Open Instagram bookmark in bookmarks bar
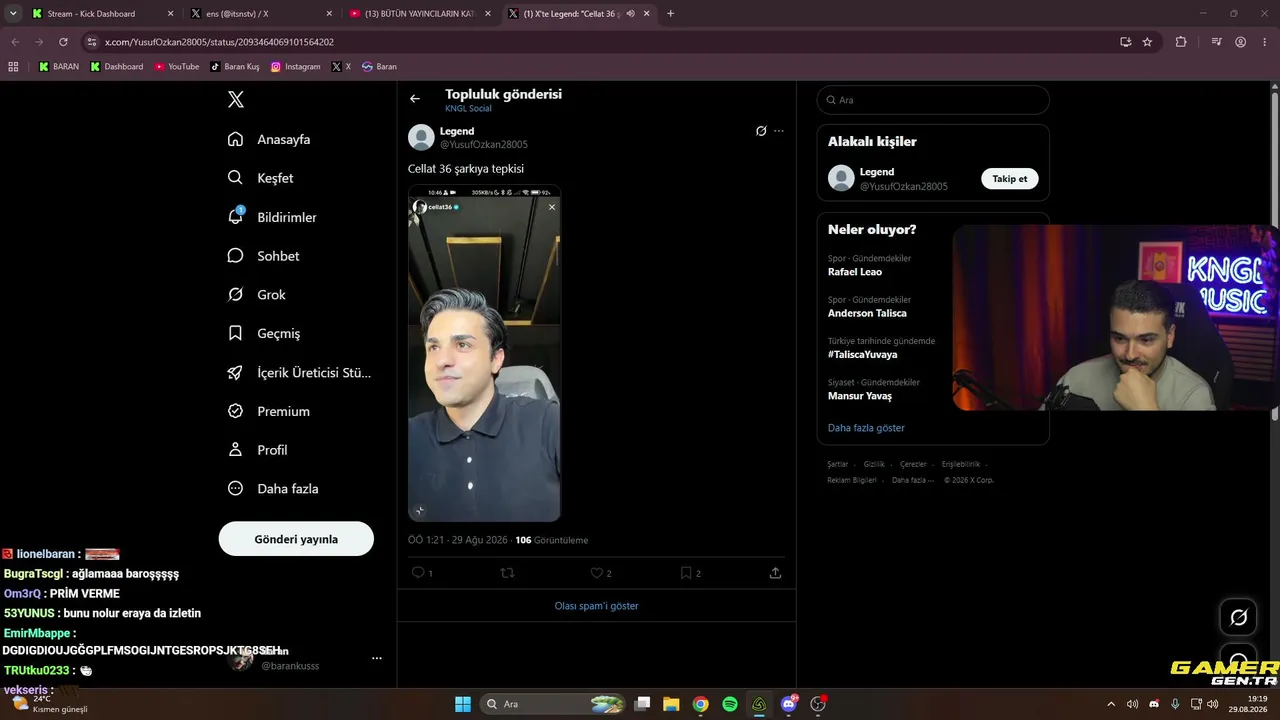The width and height of the screenshot is (1280, 720). pos(296,67)
